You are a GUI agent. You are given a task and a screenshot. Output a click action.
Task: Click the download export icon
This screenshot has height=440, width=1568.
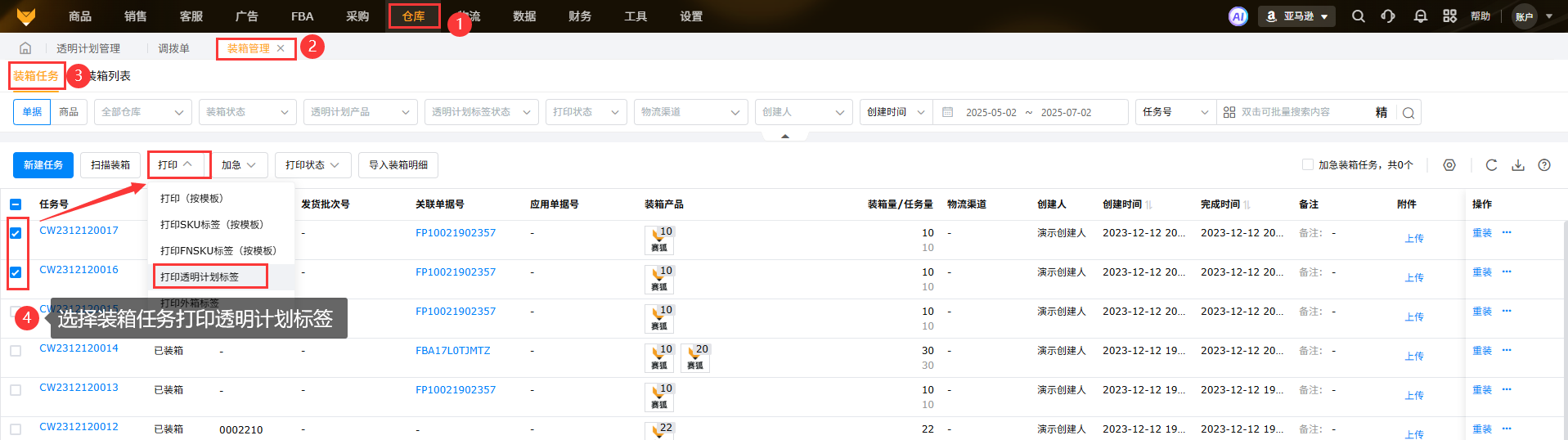1518,165
